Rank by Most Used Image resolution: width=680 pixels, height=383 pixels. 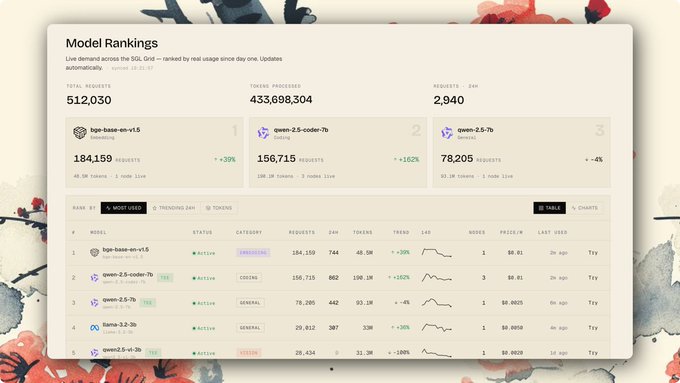(x=124, y=208)
